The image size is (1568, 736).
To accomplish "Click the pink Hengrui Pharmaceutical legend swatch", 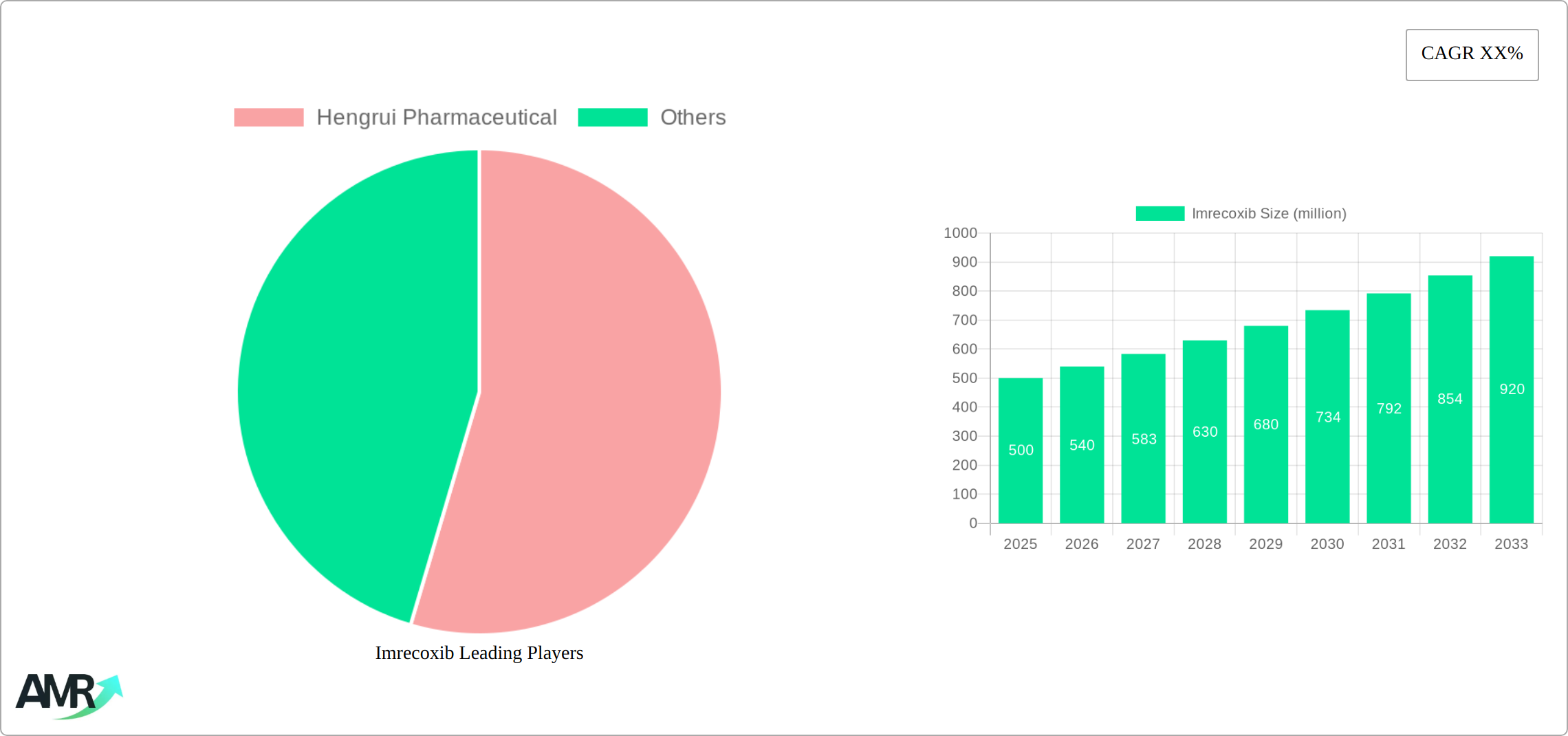I will 270,117.
